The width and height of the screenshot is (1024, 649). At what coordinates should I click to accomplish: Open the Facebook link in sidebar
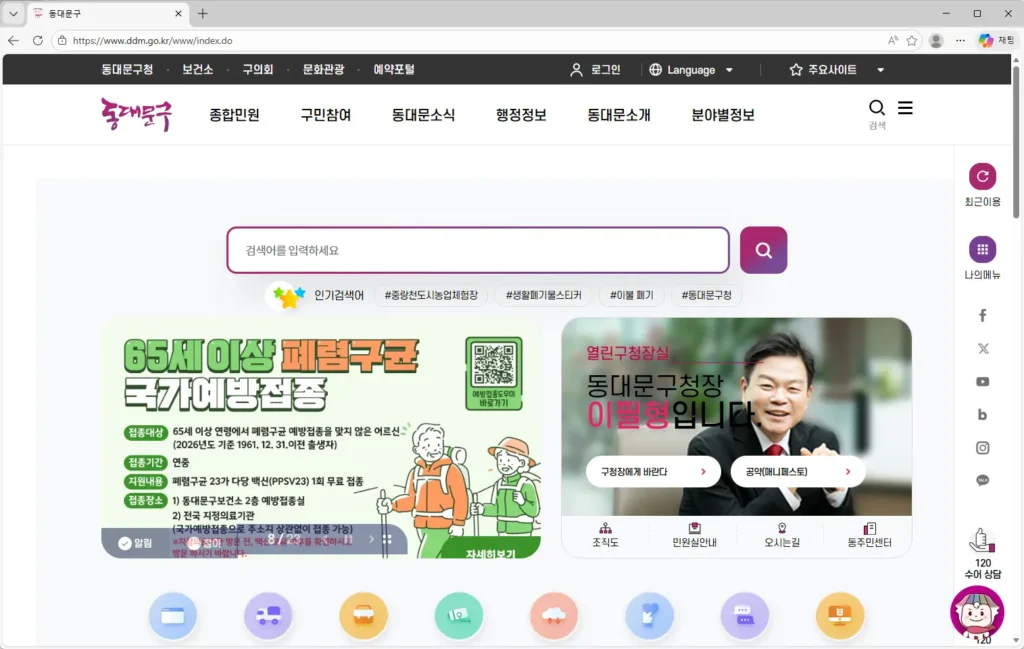pyautogui.click(x=982, y=315)
